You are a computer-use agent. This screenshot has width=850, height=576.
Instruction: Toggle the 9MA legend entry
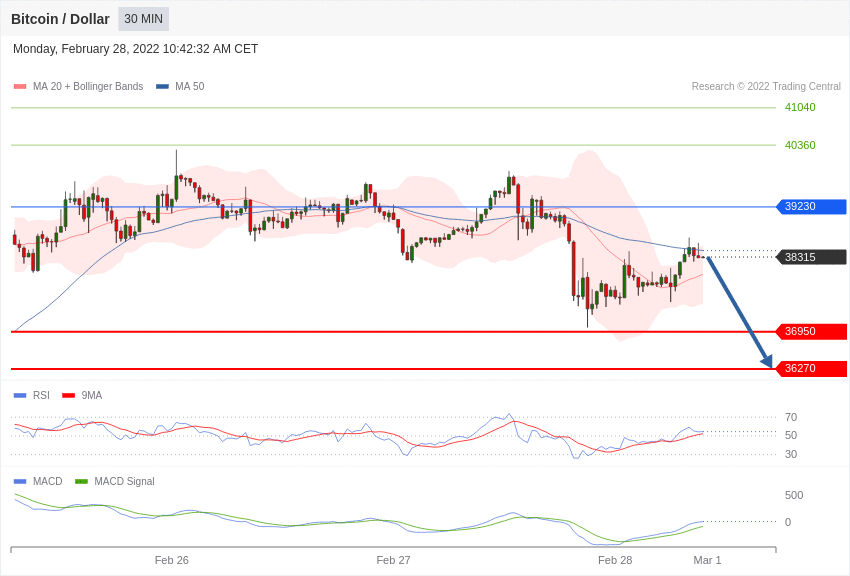(x=82, y=396)
